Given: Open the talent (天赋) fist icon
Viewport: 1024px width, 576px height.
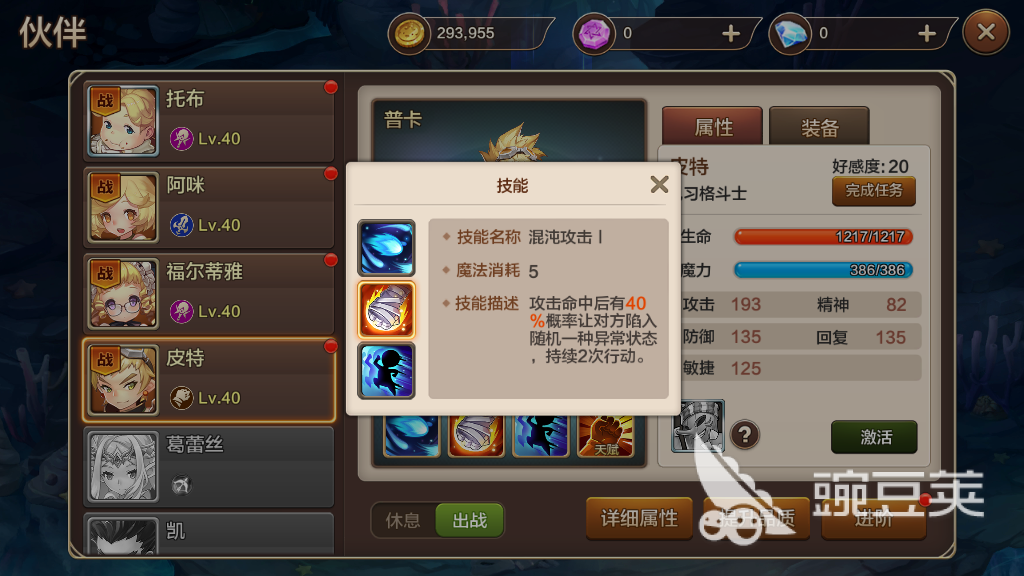Looking at the screenshot, I should click(x=605, y=436).
